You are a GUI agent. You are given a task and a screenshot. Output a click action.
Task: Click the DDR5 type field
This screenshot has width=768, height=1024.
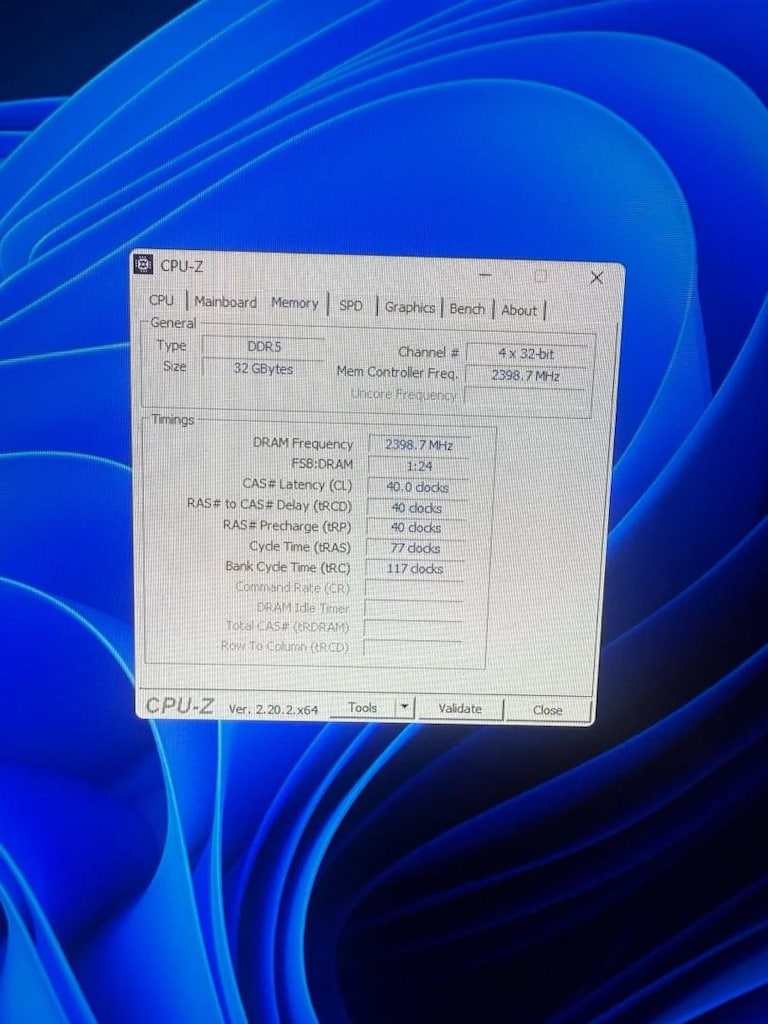tap(263, 346)
